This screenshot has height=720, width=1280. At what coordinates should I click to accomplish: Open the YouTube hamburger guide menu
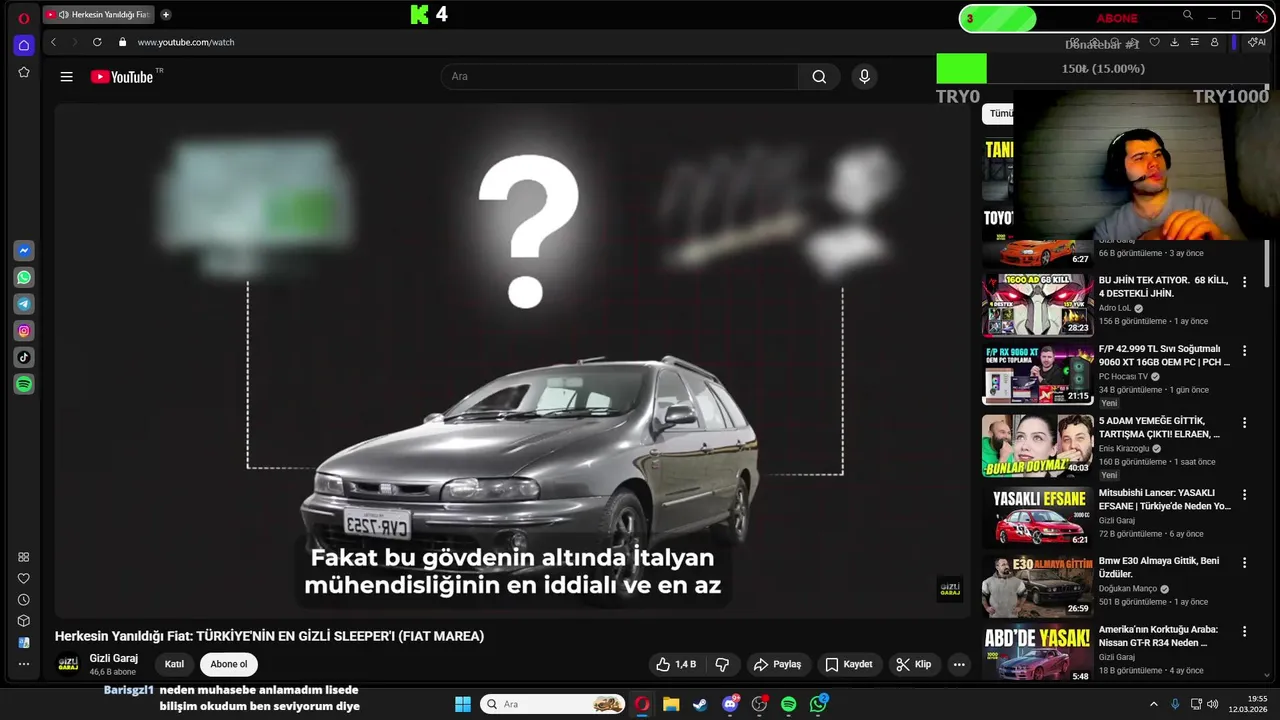66,77
